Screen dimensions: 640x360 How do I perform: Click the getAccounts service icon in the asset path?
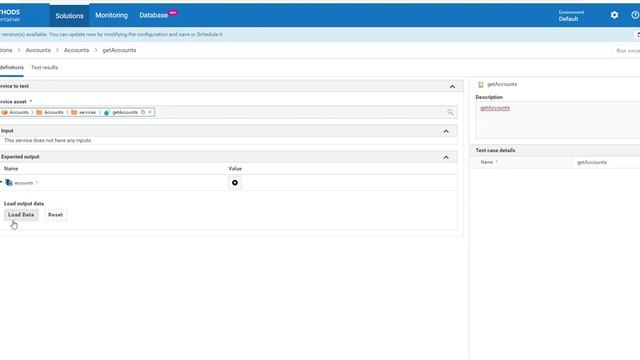point(107,113)
